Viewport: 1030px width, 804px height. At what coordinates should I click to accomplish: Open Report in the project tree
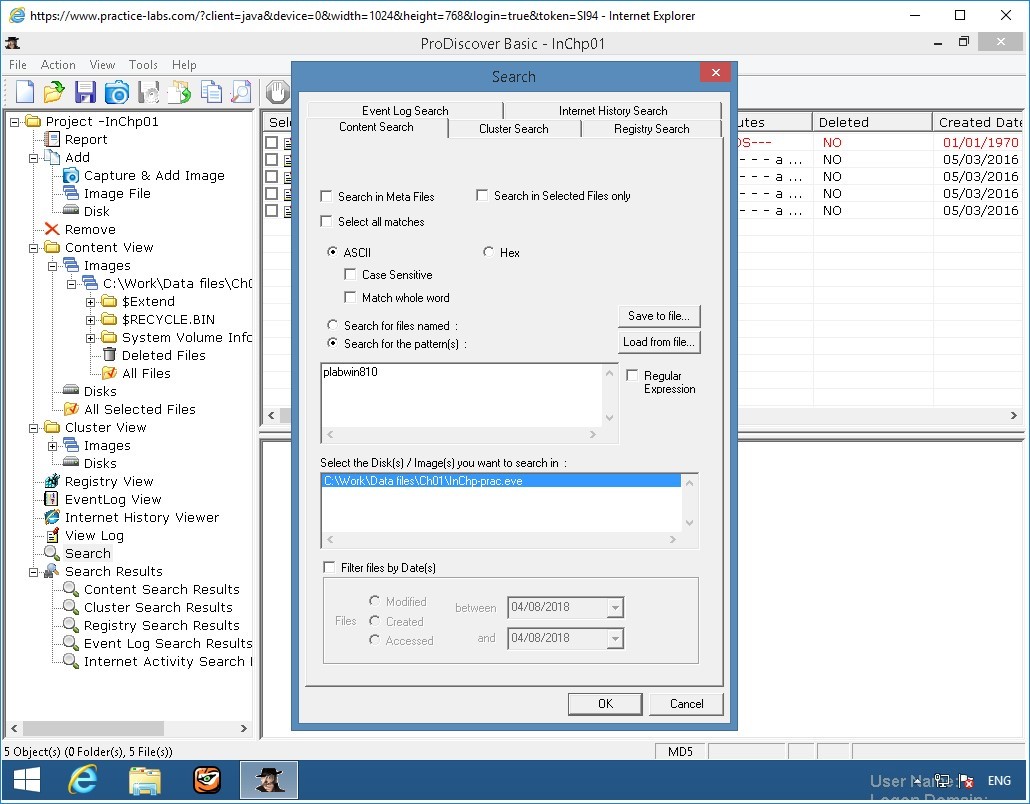(x=85, y=139)
